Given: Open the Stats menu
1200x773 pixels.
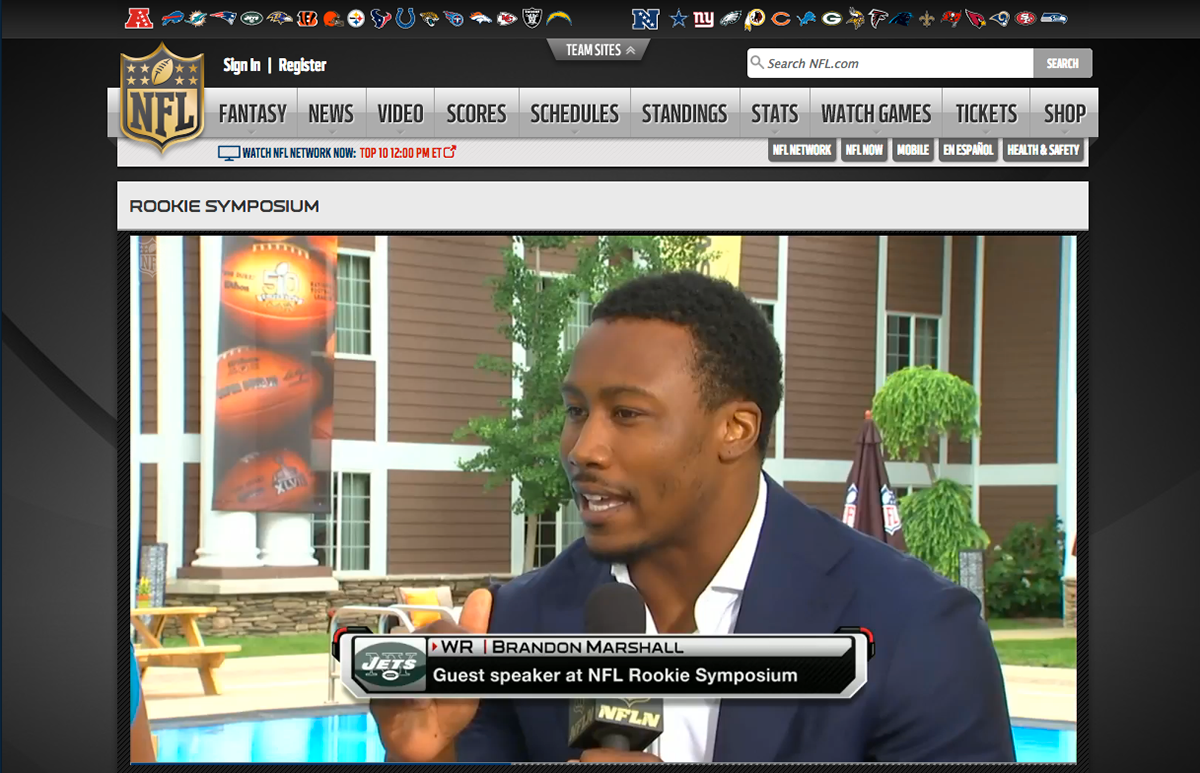Looking at the screenshot, I should pyautogui.click(x=775, y=114).
